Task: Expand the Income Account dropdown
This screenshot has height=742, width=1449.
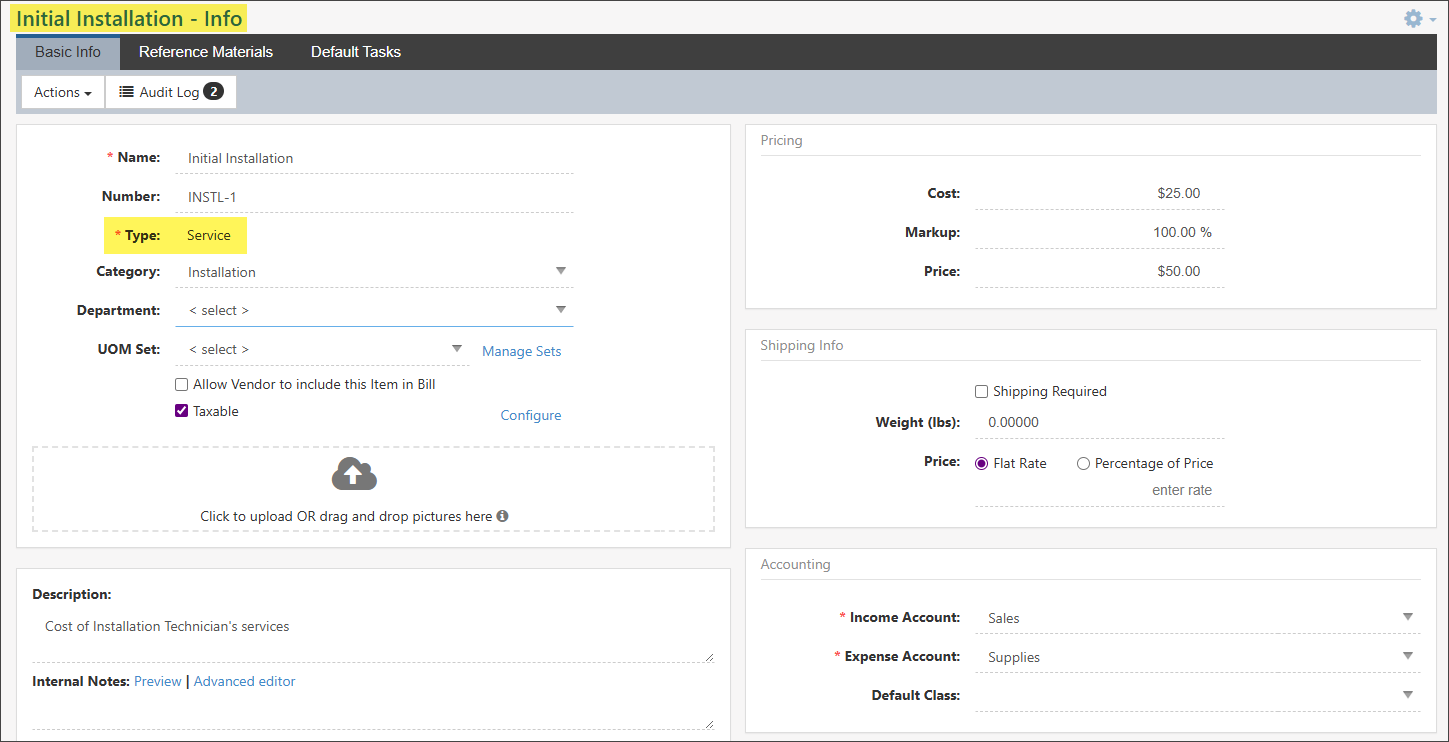Action: [x=1407, y=617]
